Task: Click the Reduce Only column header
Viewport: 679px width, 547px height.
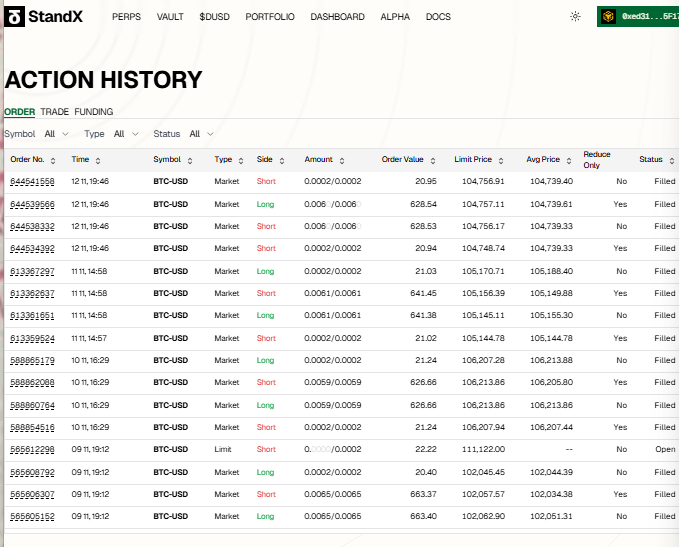Action: pyautogui.click(x=597, y=160)
